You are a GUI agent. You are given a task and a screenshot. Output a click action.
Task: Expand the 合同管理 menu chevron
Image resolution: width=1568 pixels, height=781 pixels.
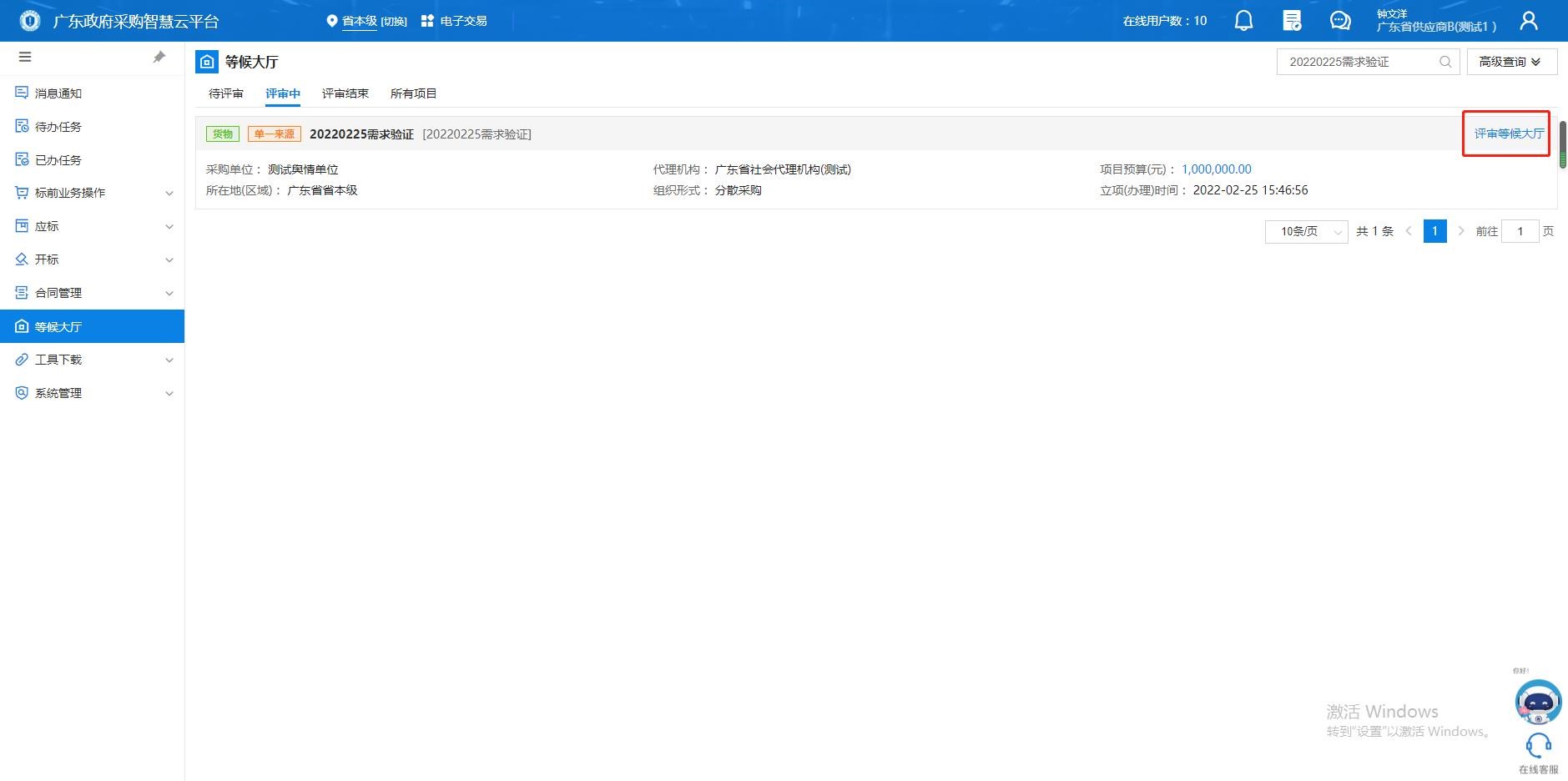click(x=169, y=294)
